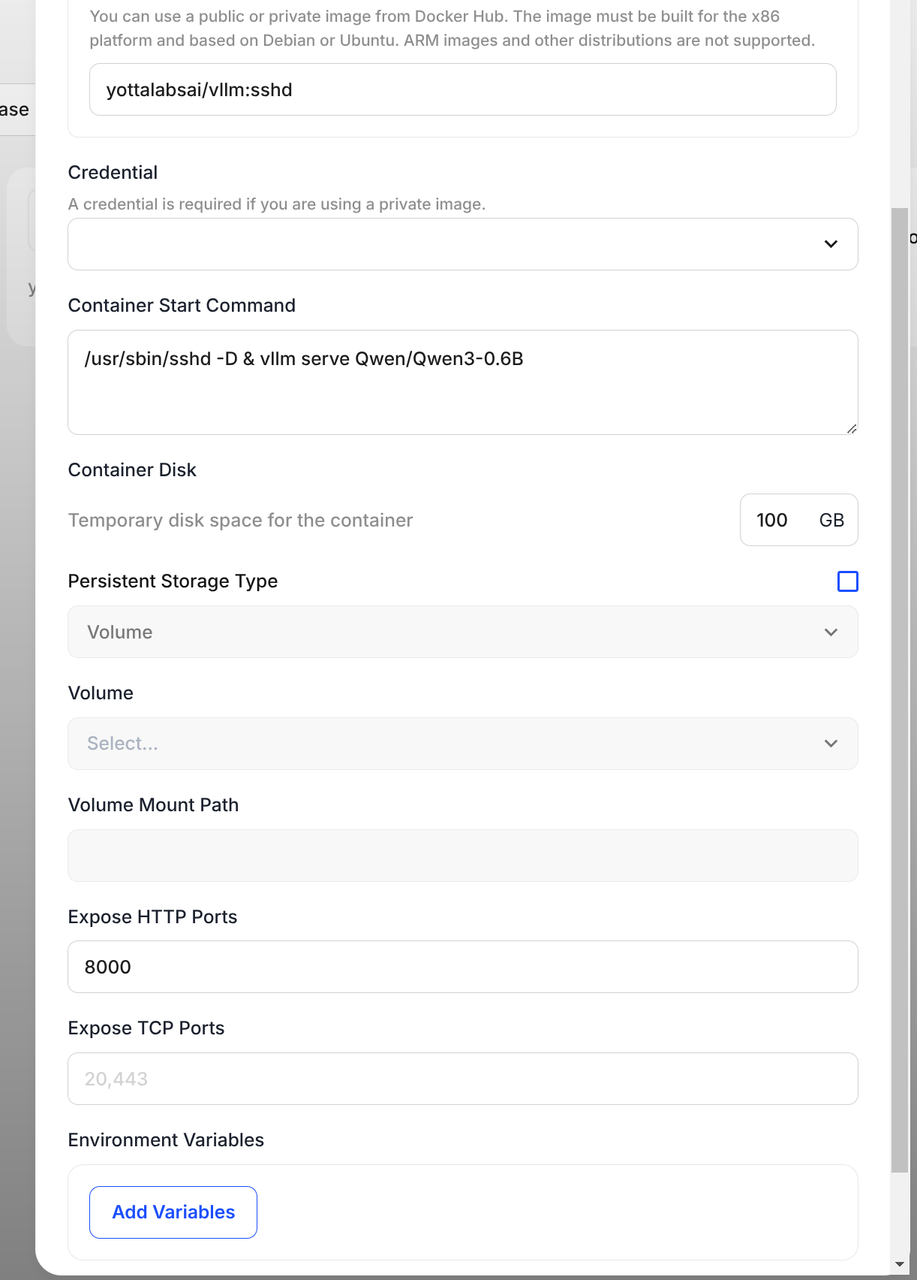Viewport: 917px width, 1280px height.
Task: Click the Container Disk size field showing 100
Action: [772, 520]
